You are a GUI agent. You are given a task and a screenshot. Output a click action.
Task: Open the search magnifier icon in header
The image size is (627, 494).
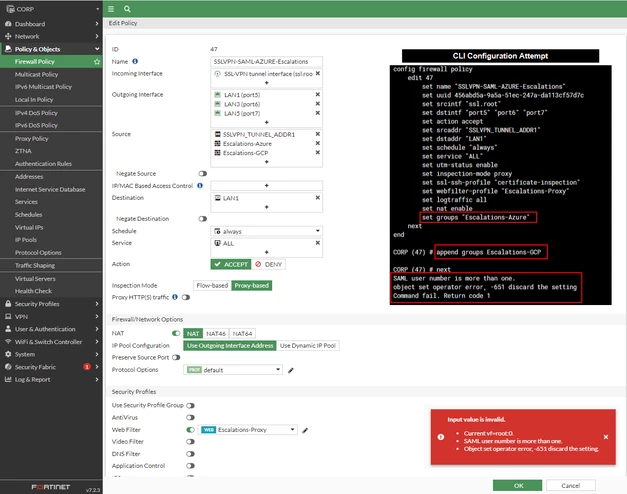127,9
